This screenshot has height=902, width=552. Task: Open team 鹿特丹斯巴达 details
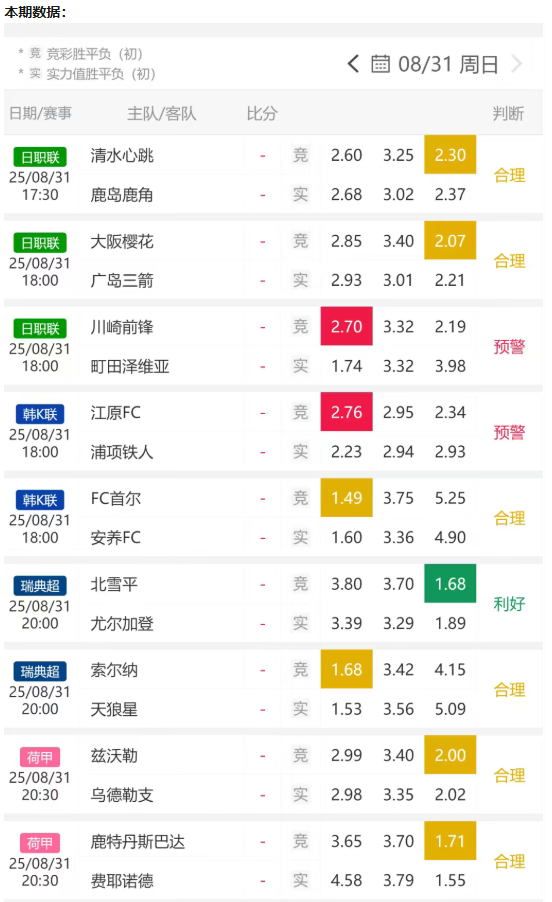[138, 842]
